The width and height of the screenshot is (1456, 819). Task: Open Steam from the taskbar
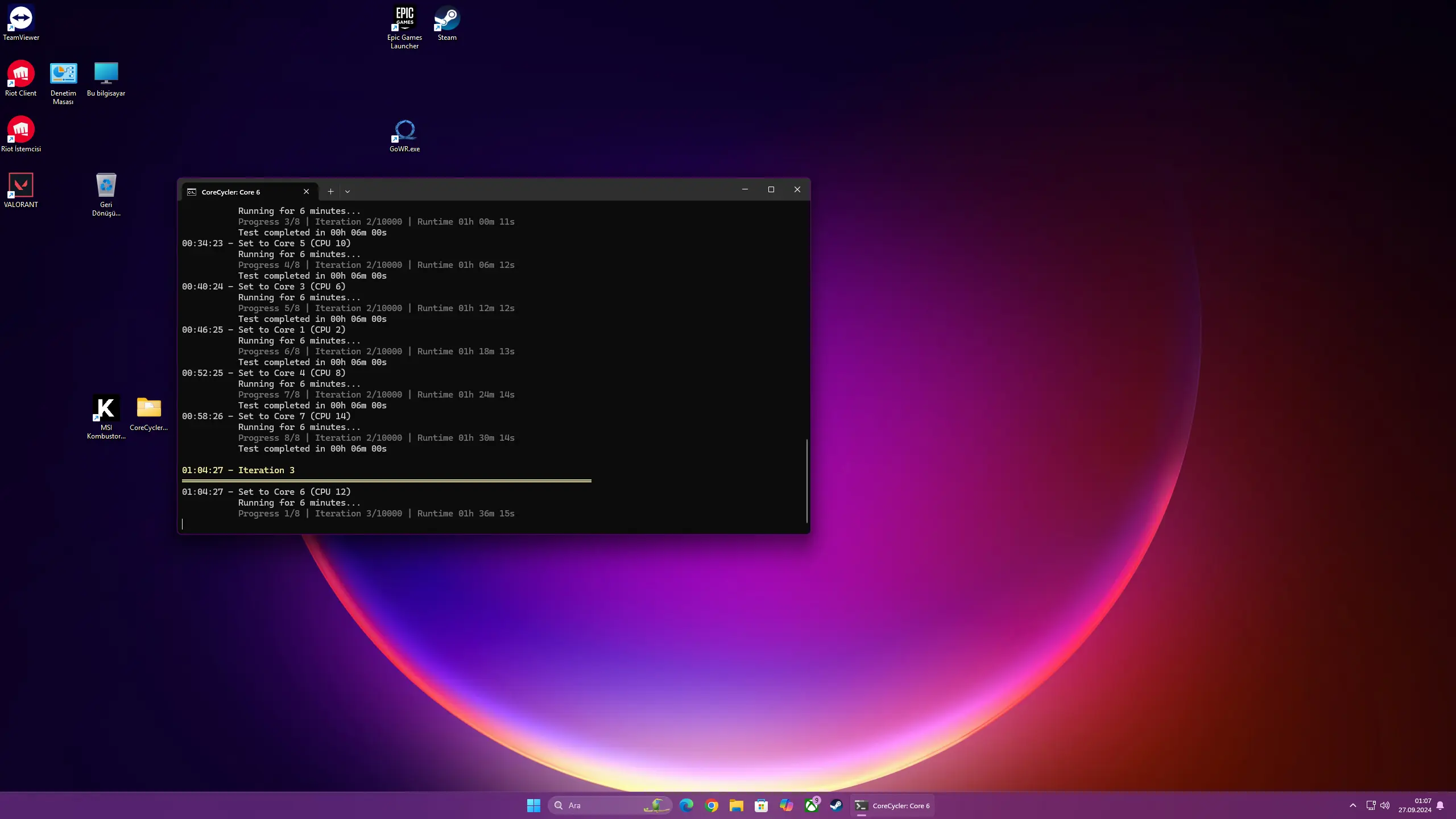(x=836, y=805)
